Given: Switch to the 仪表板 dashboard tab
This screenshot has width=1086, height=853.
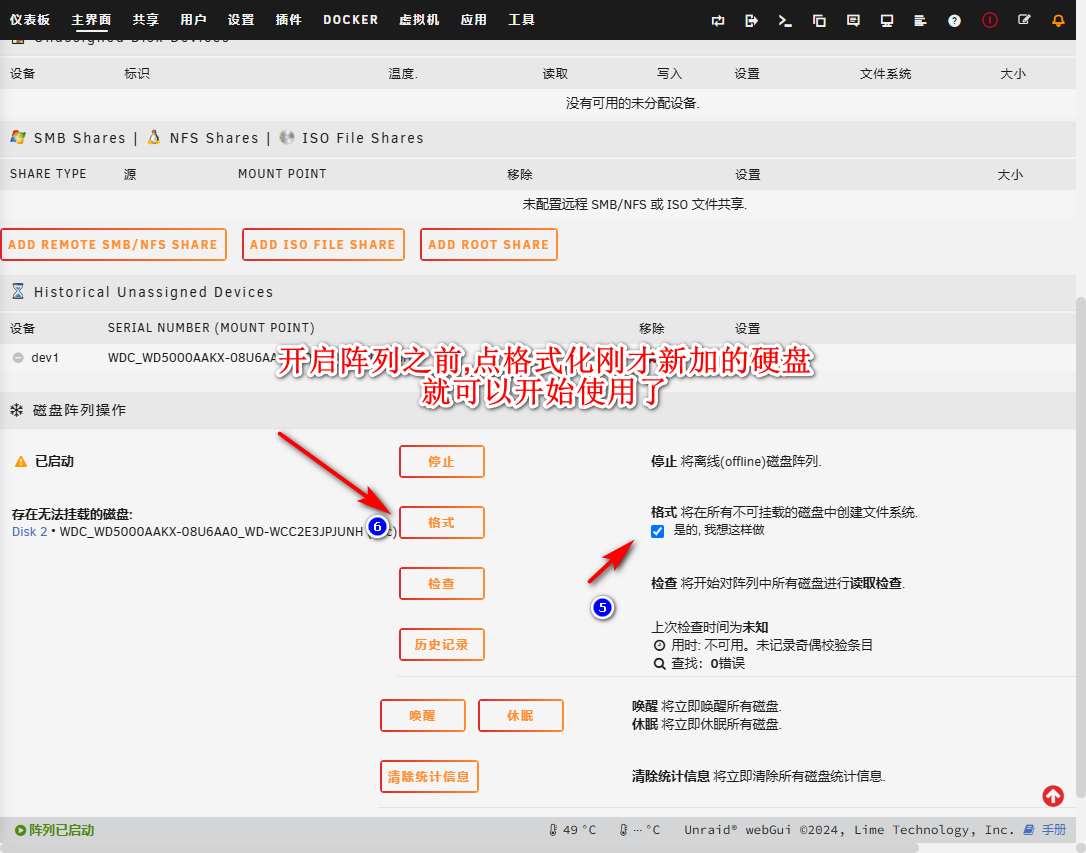Looking at the screenshot, I should (30, 20).
